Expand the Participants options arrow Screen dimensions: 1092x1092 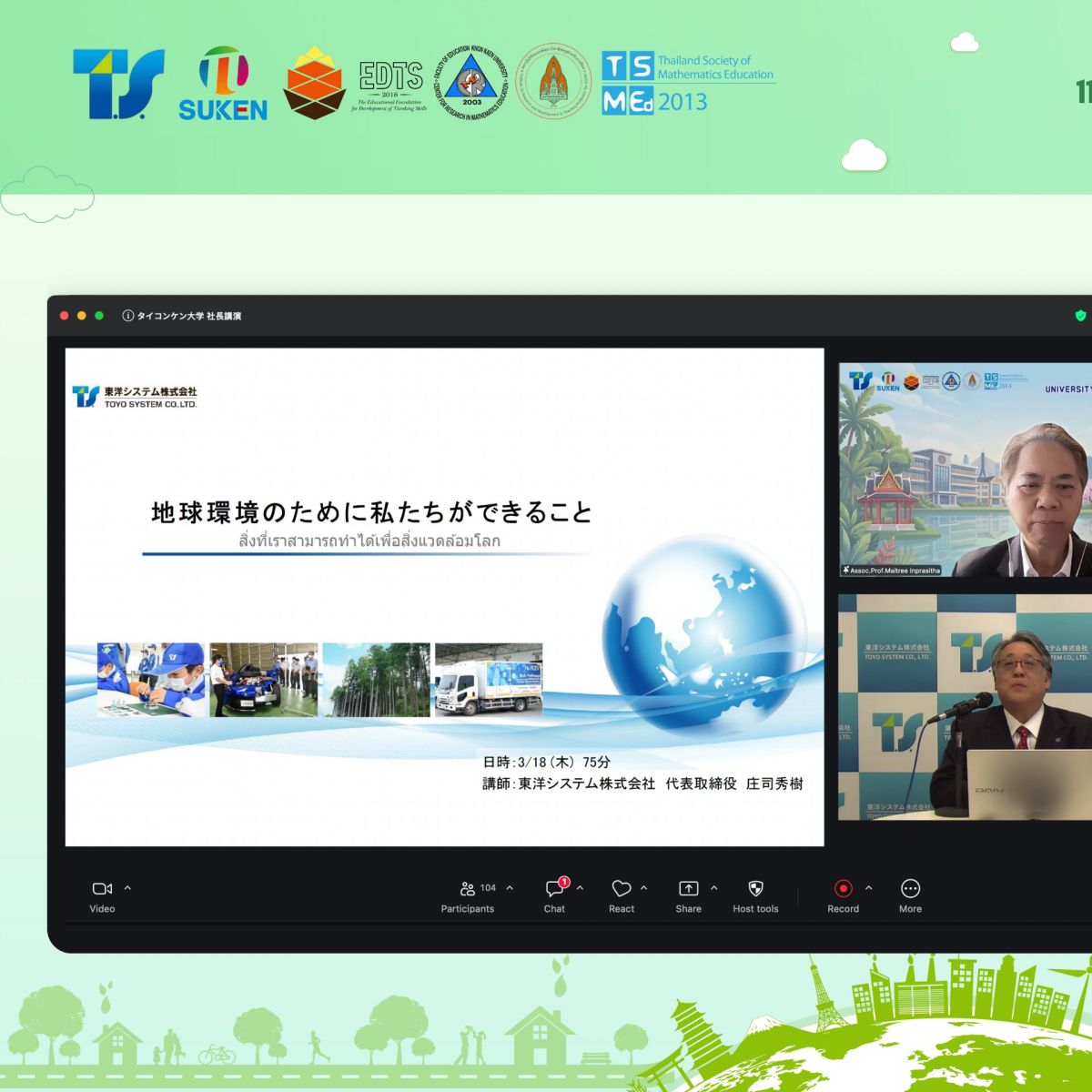[510, 888]
